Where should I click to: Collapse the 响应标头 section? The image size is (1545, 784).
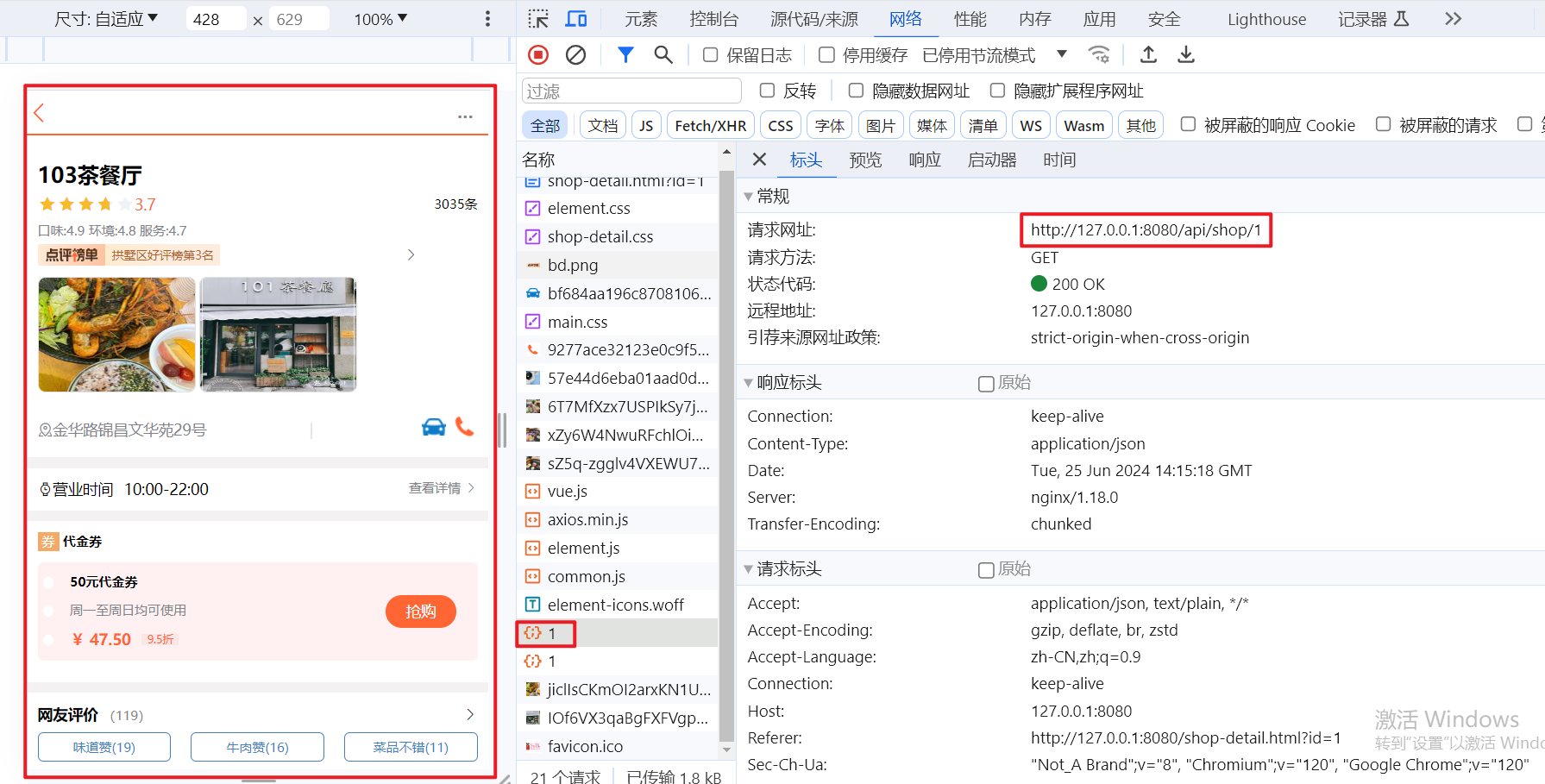click(749, 382)
